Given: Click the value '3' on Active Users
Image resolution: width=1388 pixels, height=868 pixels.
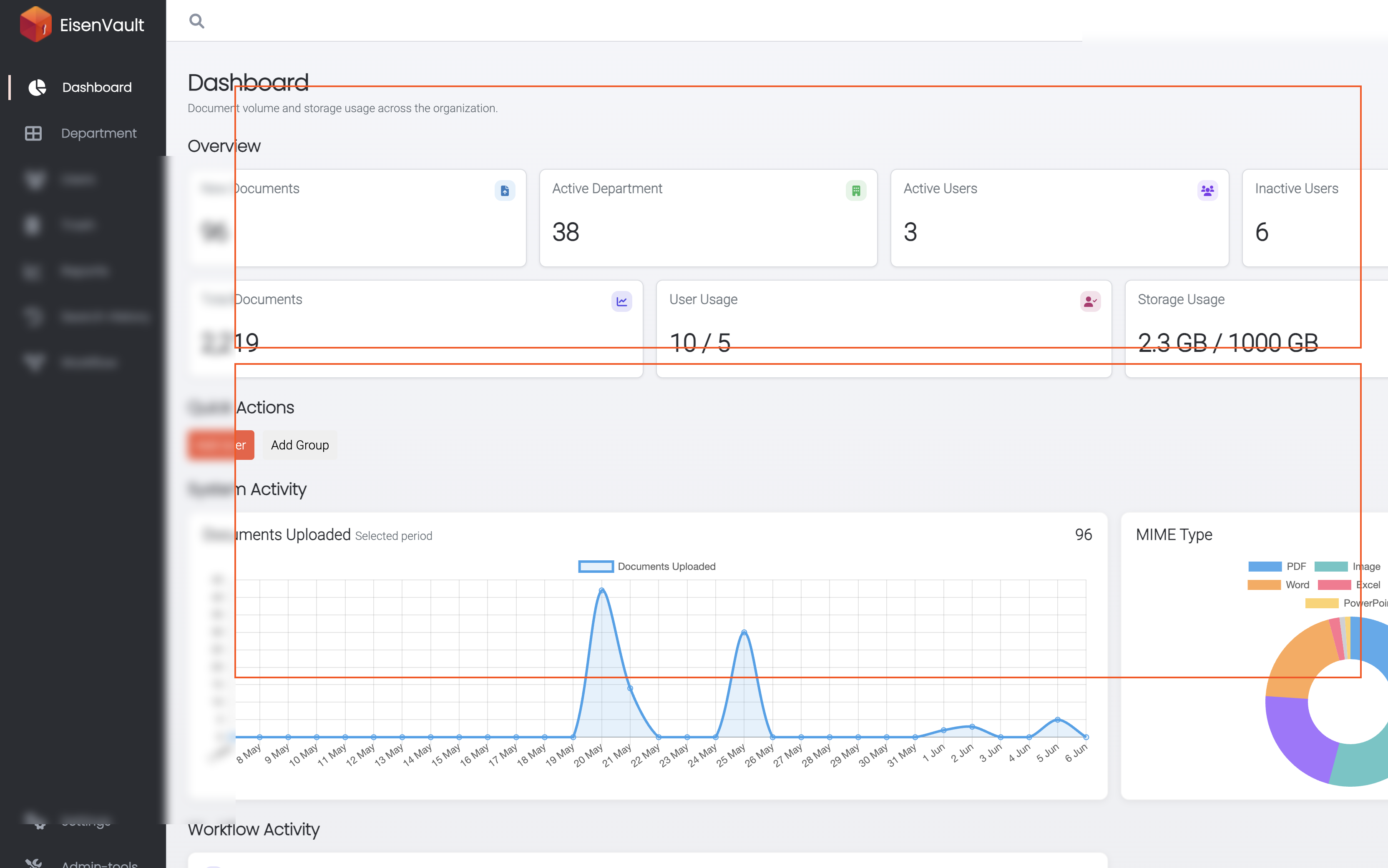Looking at the screenshot, I should 910,232.
